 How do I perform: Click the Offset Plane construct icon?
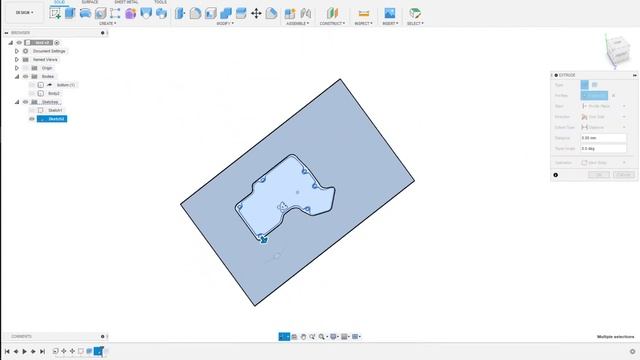click(x=332, y=13)
